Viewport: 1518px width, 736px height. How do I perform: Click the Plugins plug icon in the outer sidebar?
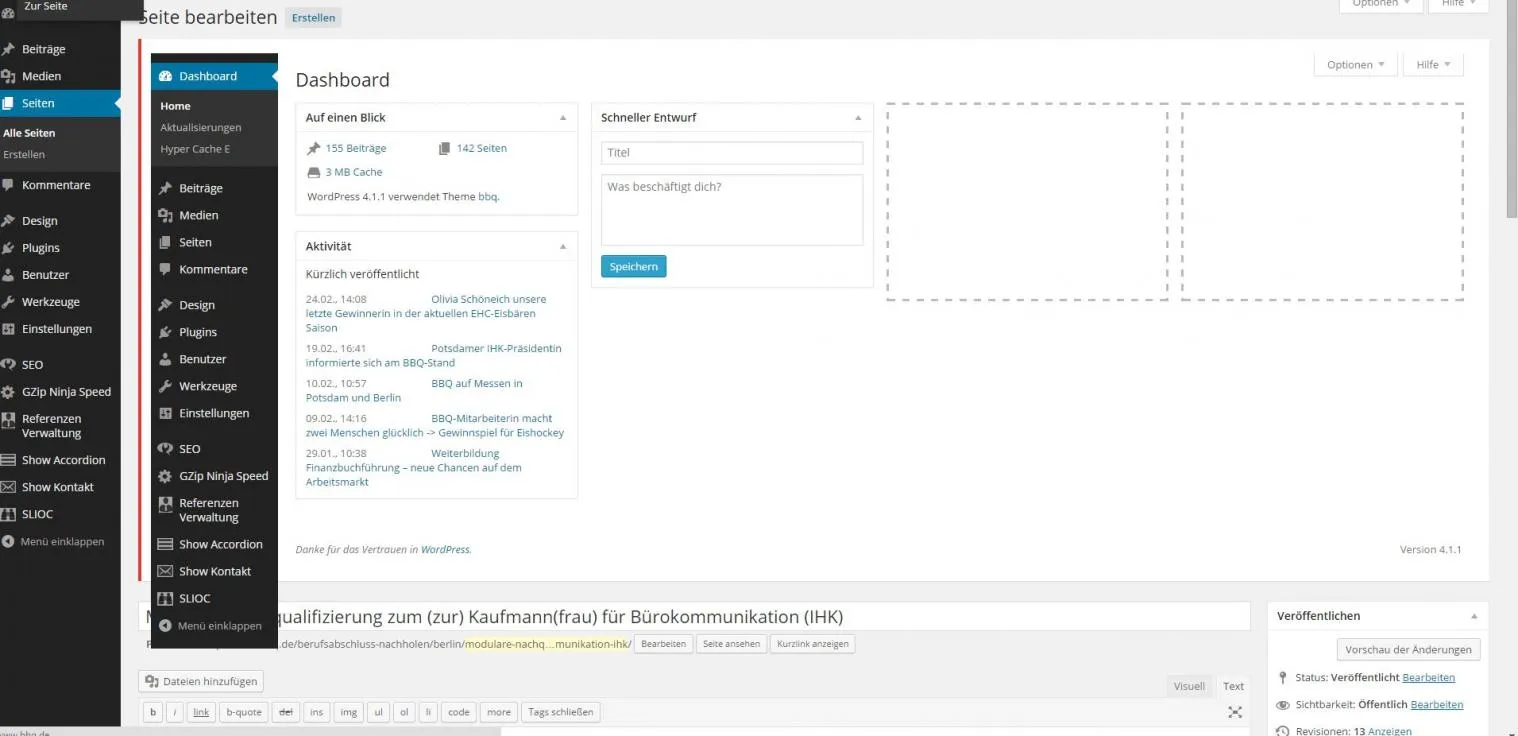click(x=8, y=248)
